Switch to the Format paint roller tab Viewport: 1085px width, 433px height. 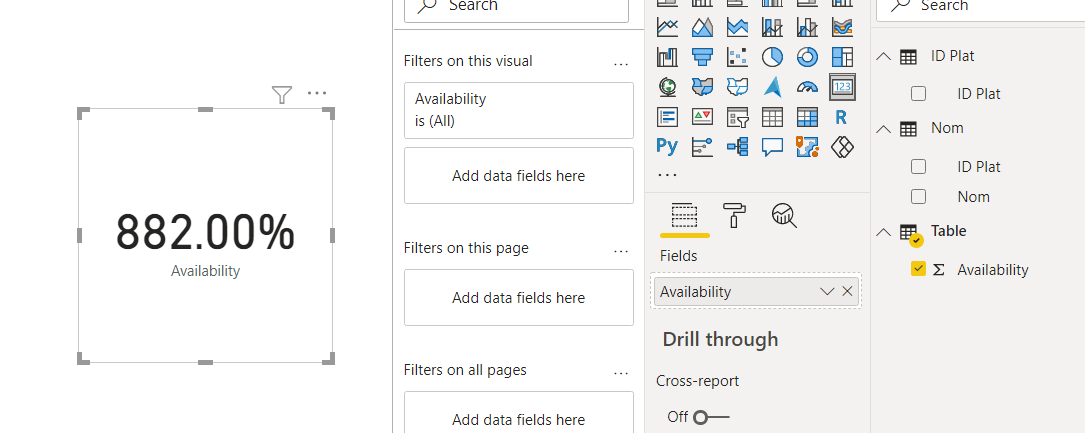click(734, 216)
